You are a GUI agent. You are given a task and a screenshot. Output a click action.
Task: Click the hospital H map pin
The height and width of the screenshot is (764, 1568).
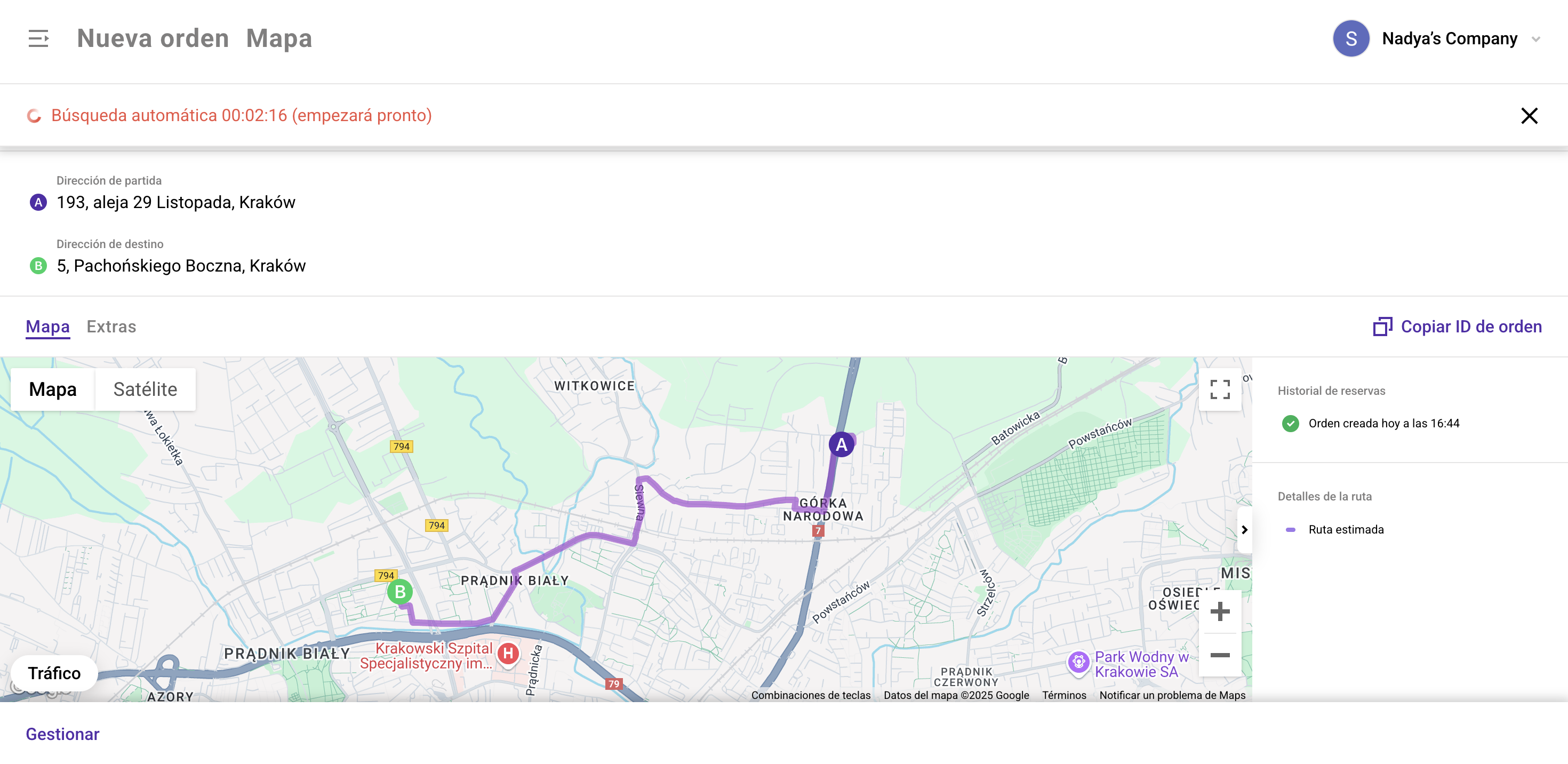tap(508, 654)
